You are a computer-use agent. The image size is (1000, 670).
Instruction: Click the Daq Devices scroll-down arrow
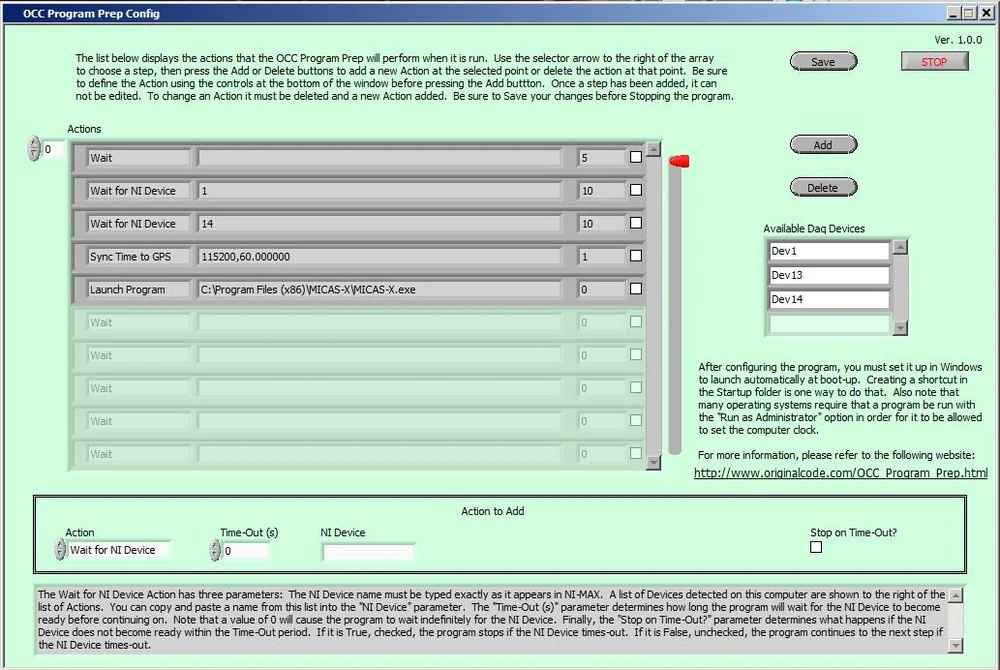point(901,328)
